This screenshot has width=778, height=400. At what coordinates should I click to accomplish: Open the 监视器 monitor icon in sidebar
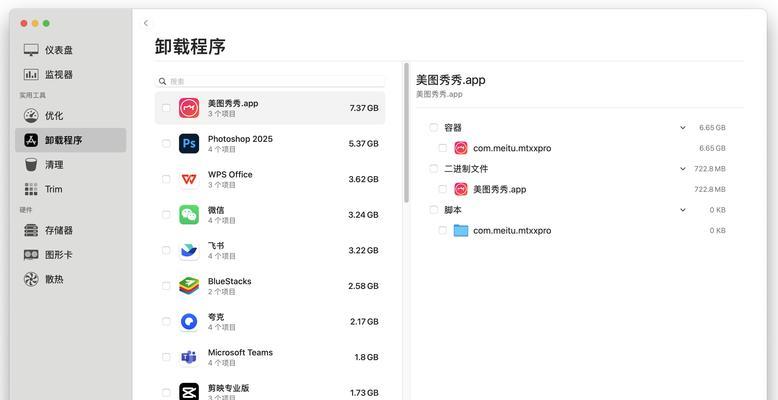coord(31,74)
